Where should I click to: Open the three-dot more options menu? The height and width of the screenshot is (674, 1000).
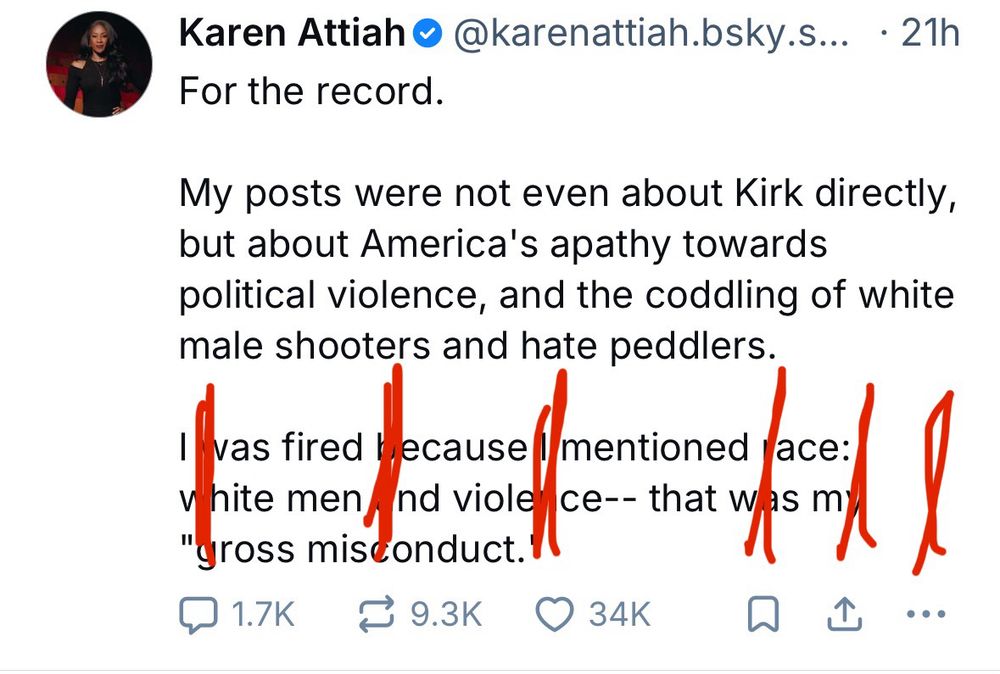(927, 614)
